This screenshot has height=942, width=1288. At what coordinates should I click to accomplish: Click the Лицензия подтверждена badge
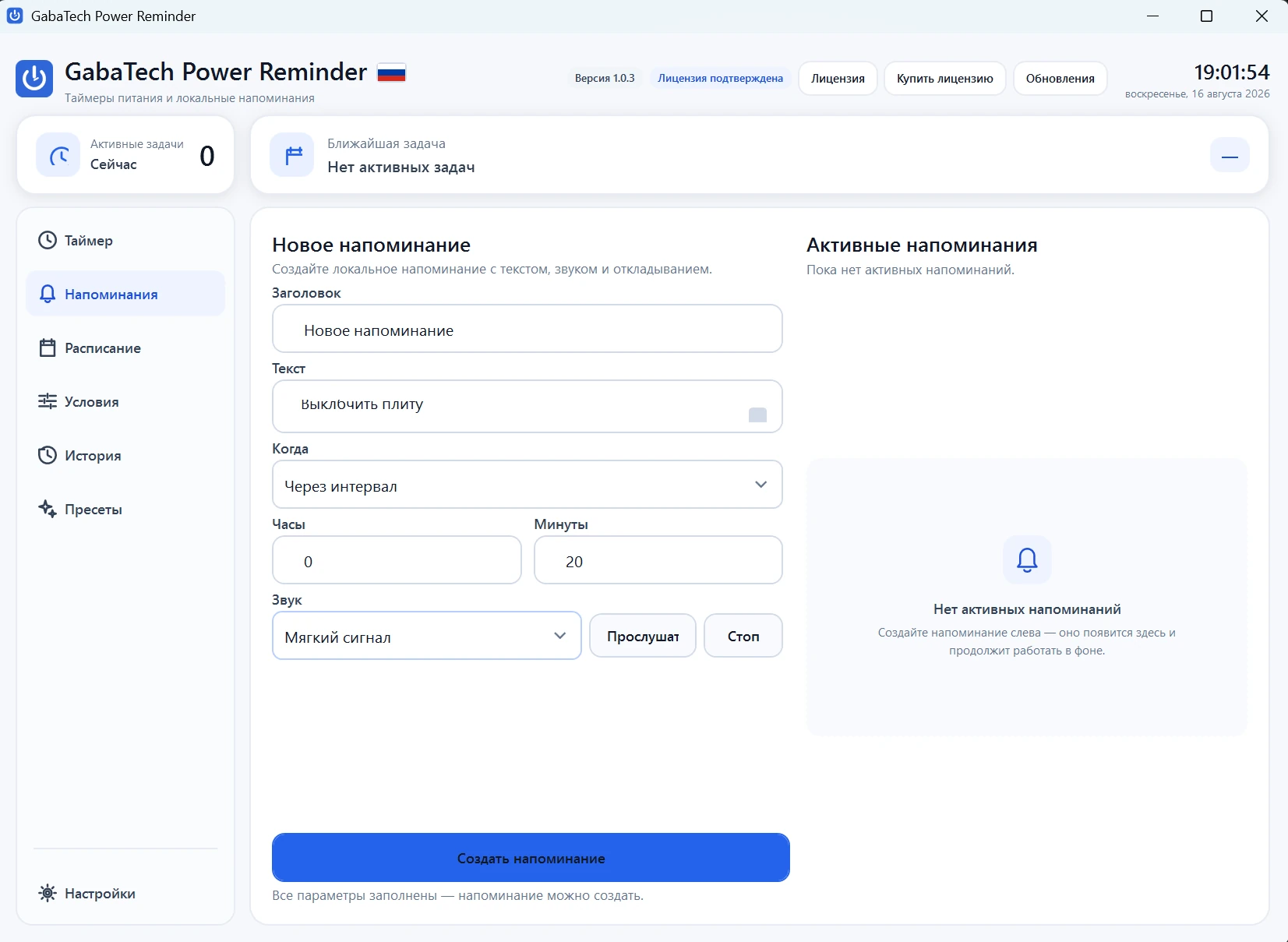[x=720, y=78]
